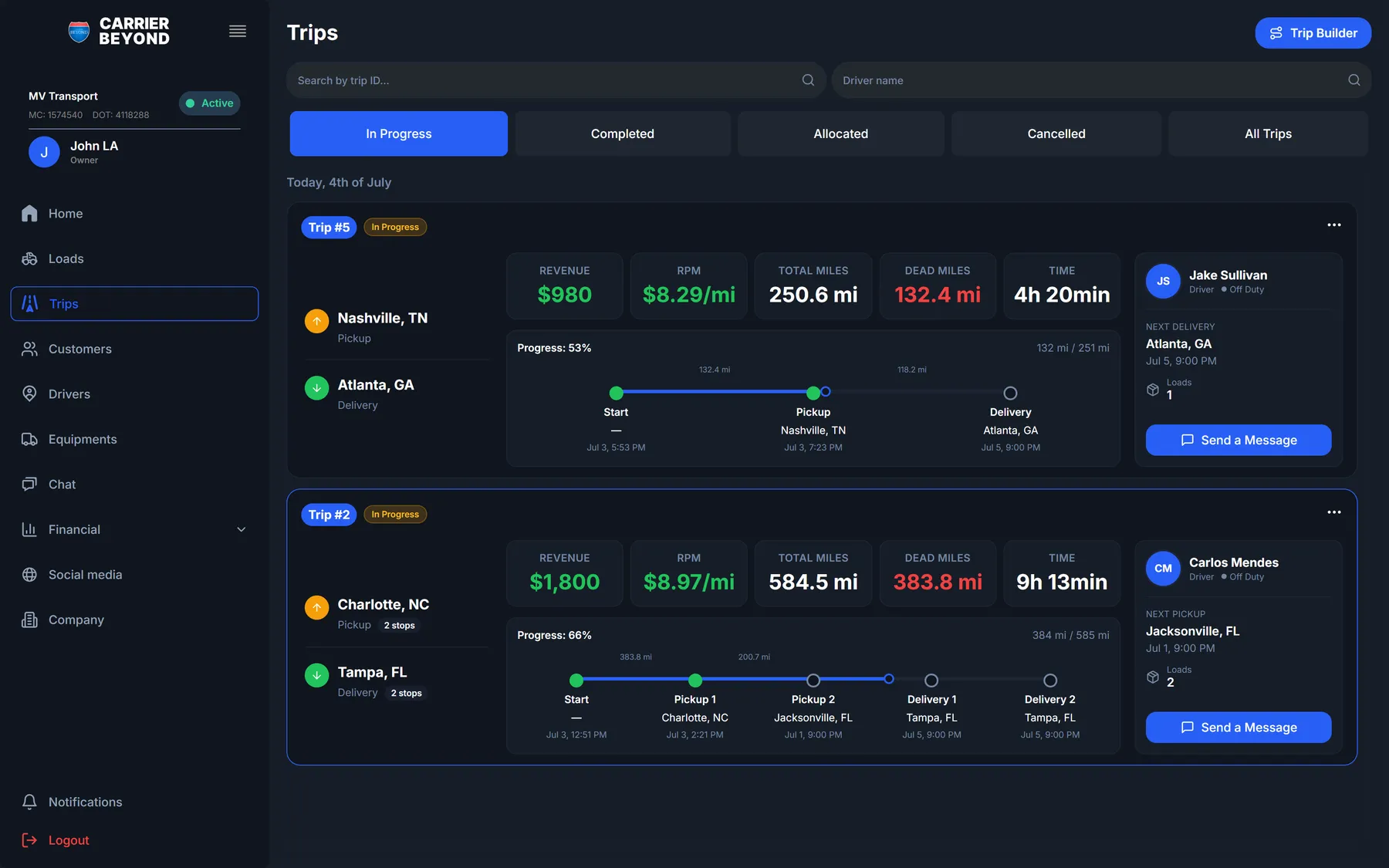Collapse sidebar with hamburger menu icon
The width and height of the screenshot is (1389, 868).
point(238,31)
